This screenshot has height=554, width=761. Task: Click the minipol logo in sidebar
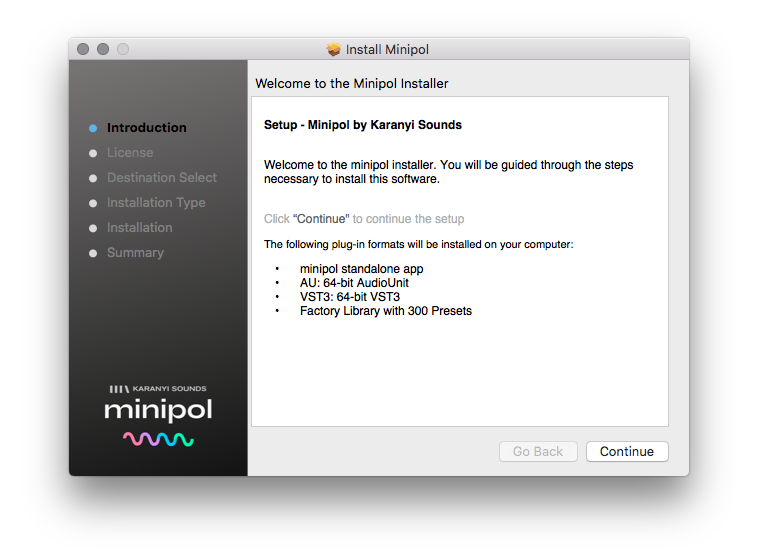(158, 410)
